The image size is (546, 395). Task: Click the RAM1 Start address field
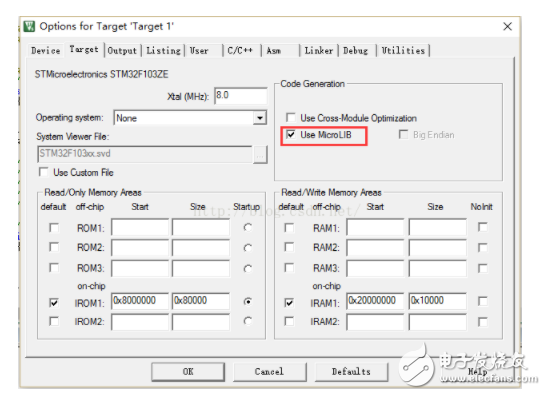pyautogui.click(x=375, y=227)
